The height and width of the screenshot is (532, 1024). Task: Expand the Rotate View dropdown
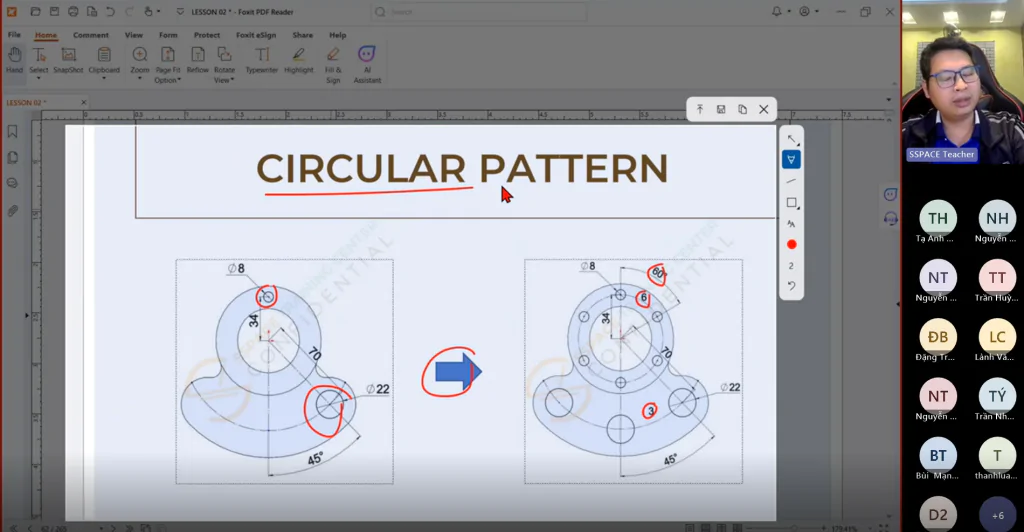click(x=232, y=80)
